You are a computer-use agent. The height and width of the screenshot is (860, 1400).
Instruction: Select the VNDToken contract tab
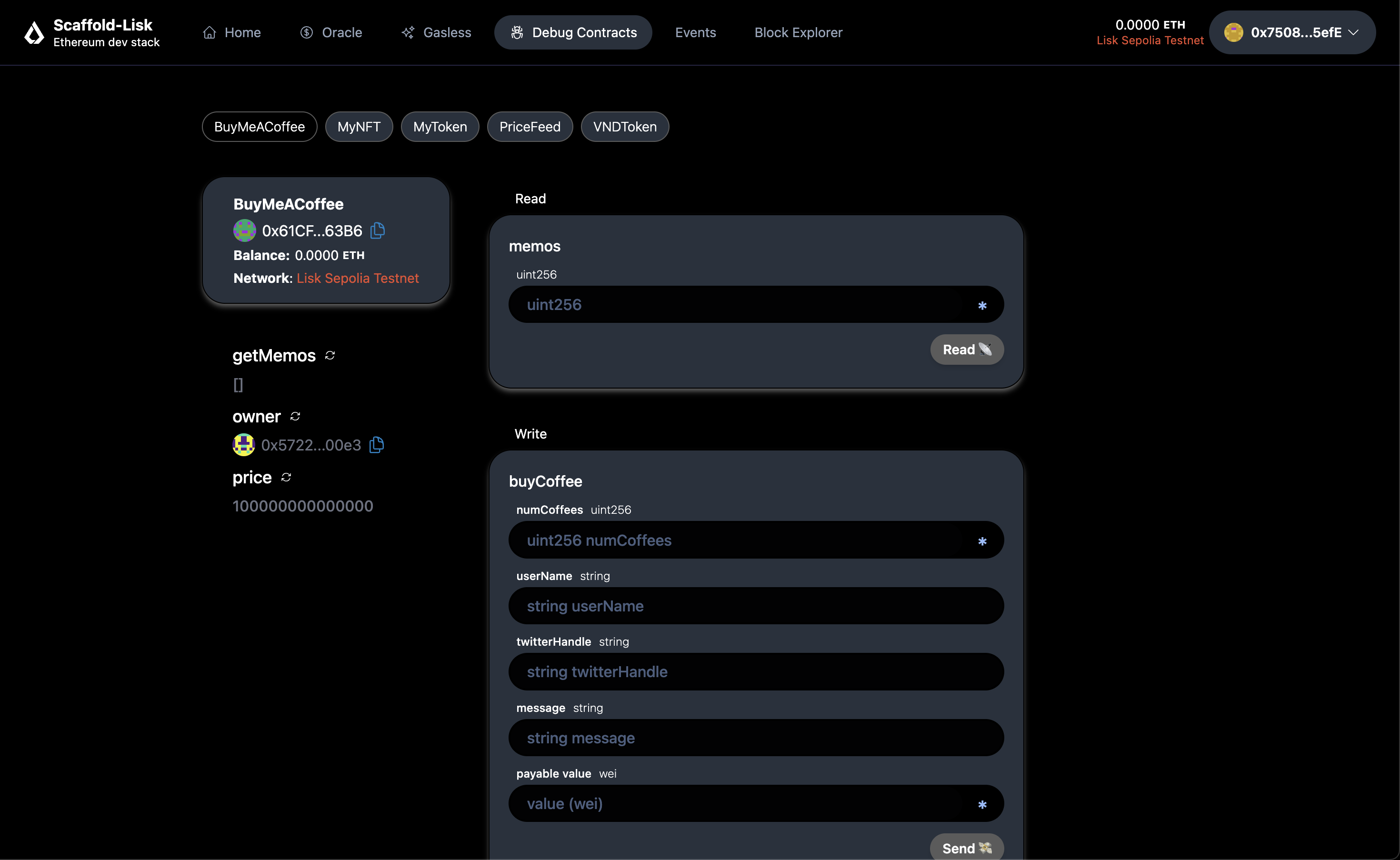click(624, 127)
